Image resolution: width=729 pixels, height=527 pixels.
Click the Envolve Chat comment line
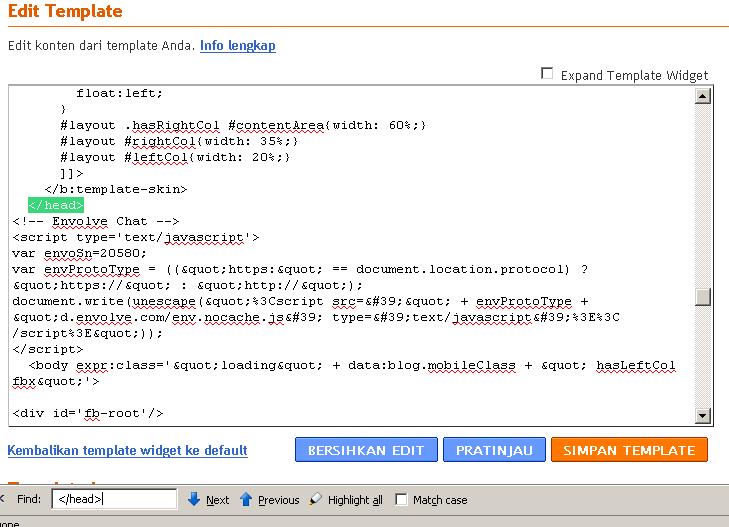(96, 221)
